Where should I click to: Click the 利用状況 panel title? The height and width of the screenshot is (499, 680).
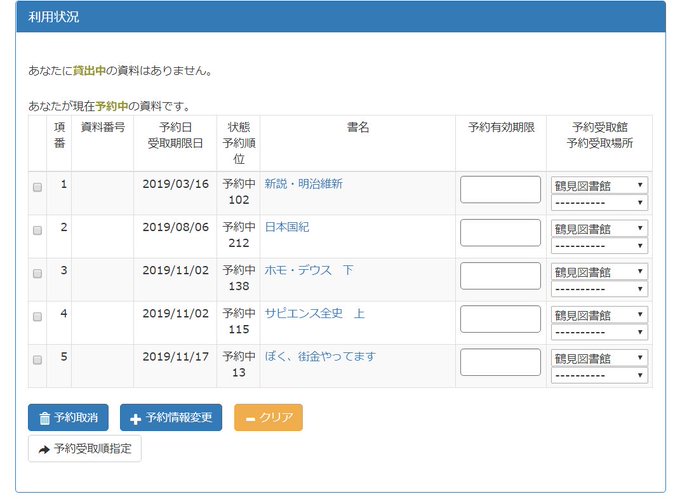coord(53,17)
